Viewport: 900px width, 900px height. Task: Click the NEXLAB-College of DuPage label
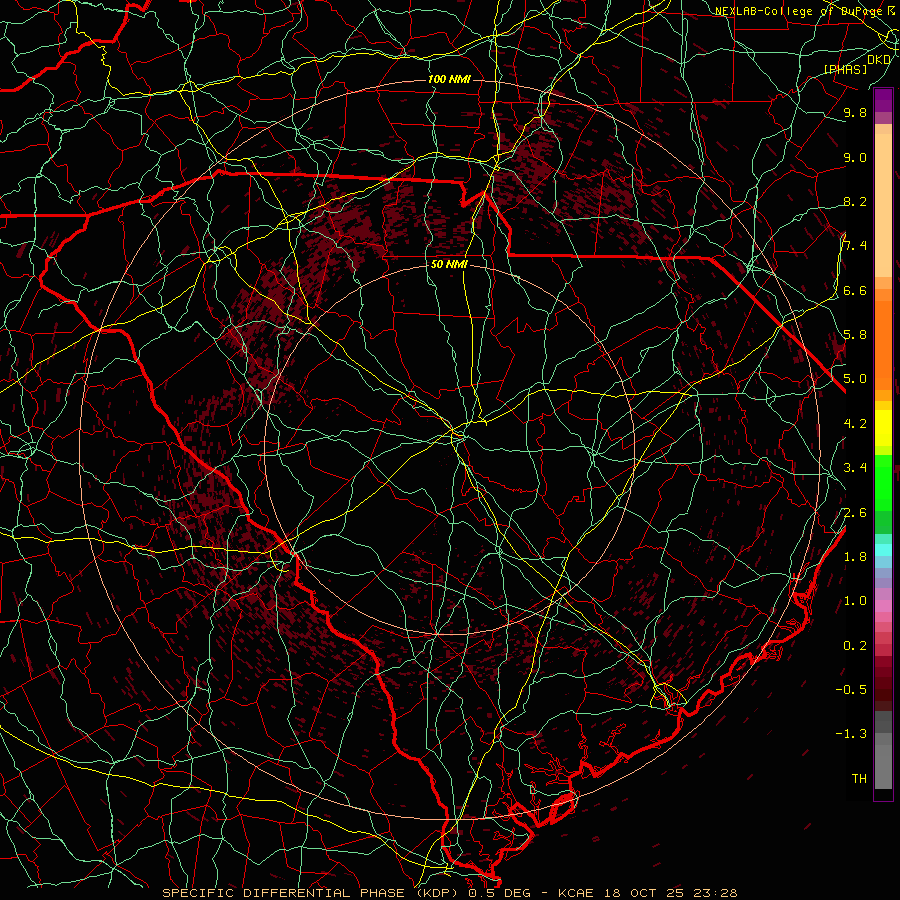(798, 11)
